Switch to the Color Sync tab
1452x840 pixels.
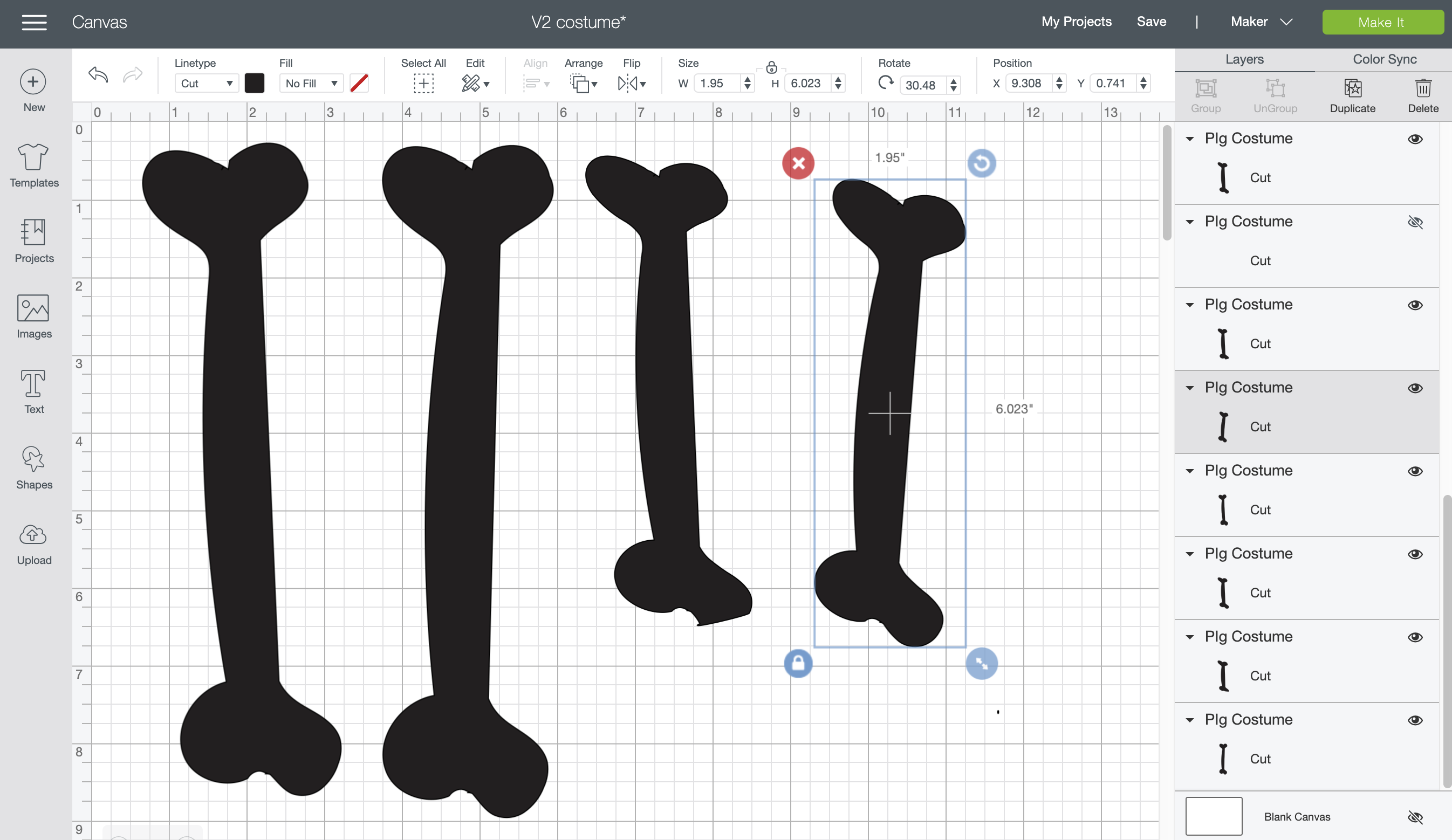(1384, 59)
